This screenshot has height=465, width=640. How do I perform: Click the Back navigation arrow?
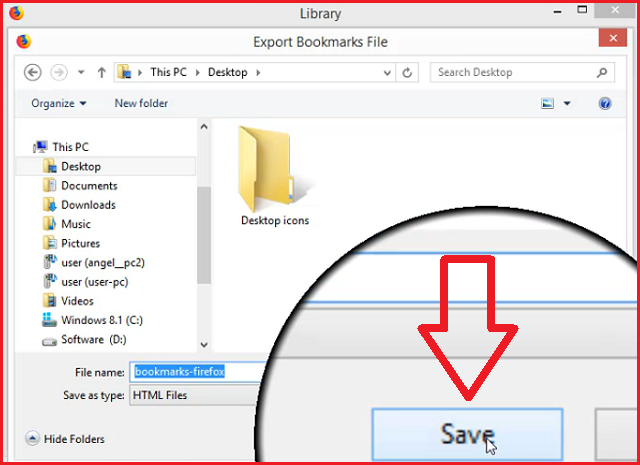(x=33, y=73)
